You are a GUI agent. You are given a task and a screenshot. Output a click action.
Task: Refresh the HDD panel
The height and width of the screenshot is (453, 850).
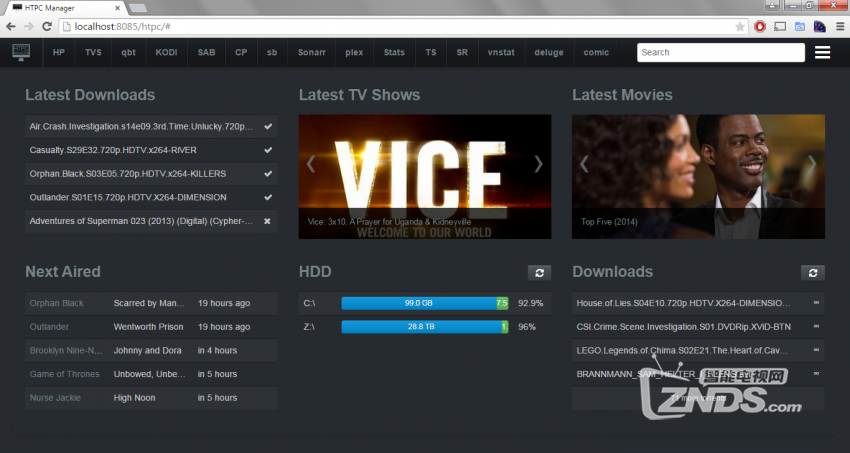(539, 273)
